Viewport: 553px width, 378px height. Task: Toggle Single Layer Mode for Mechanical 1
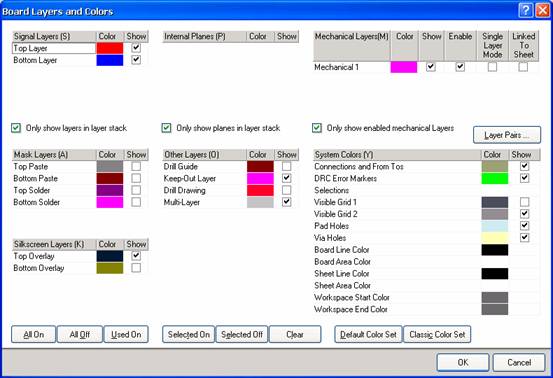(492, 67)
